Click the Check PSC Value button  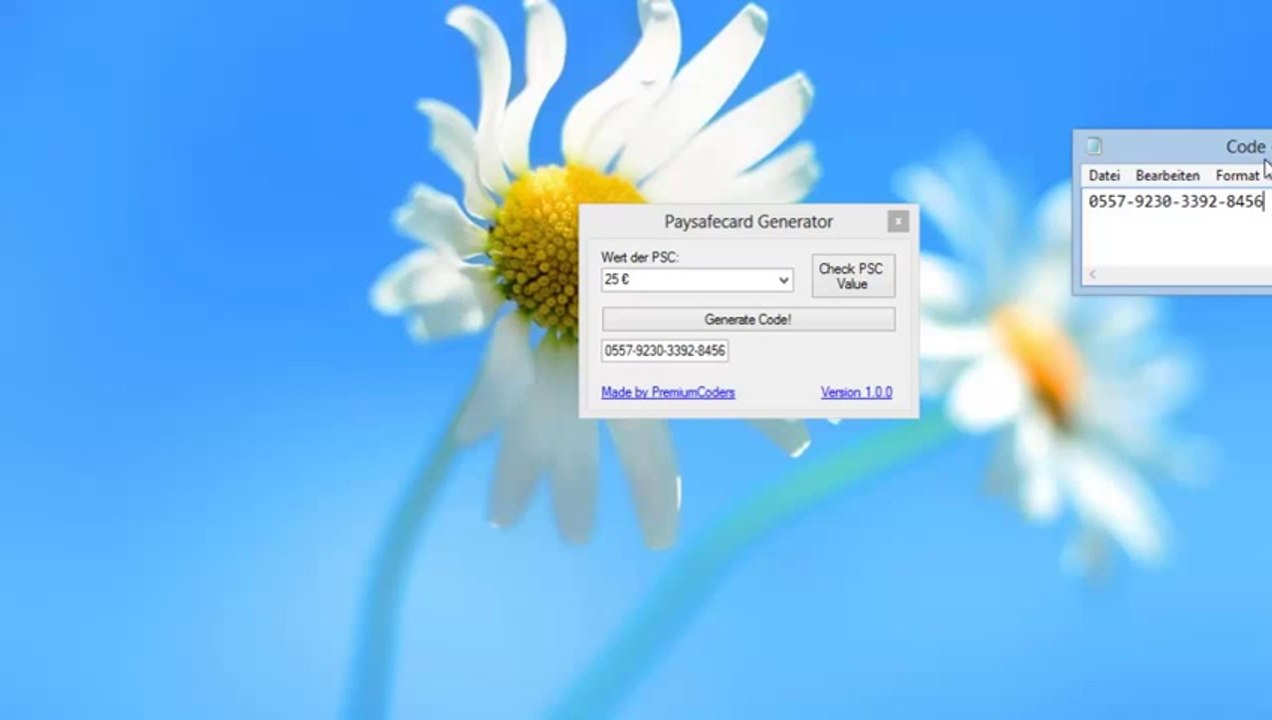852,276
